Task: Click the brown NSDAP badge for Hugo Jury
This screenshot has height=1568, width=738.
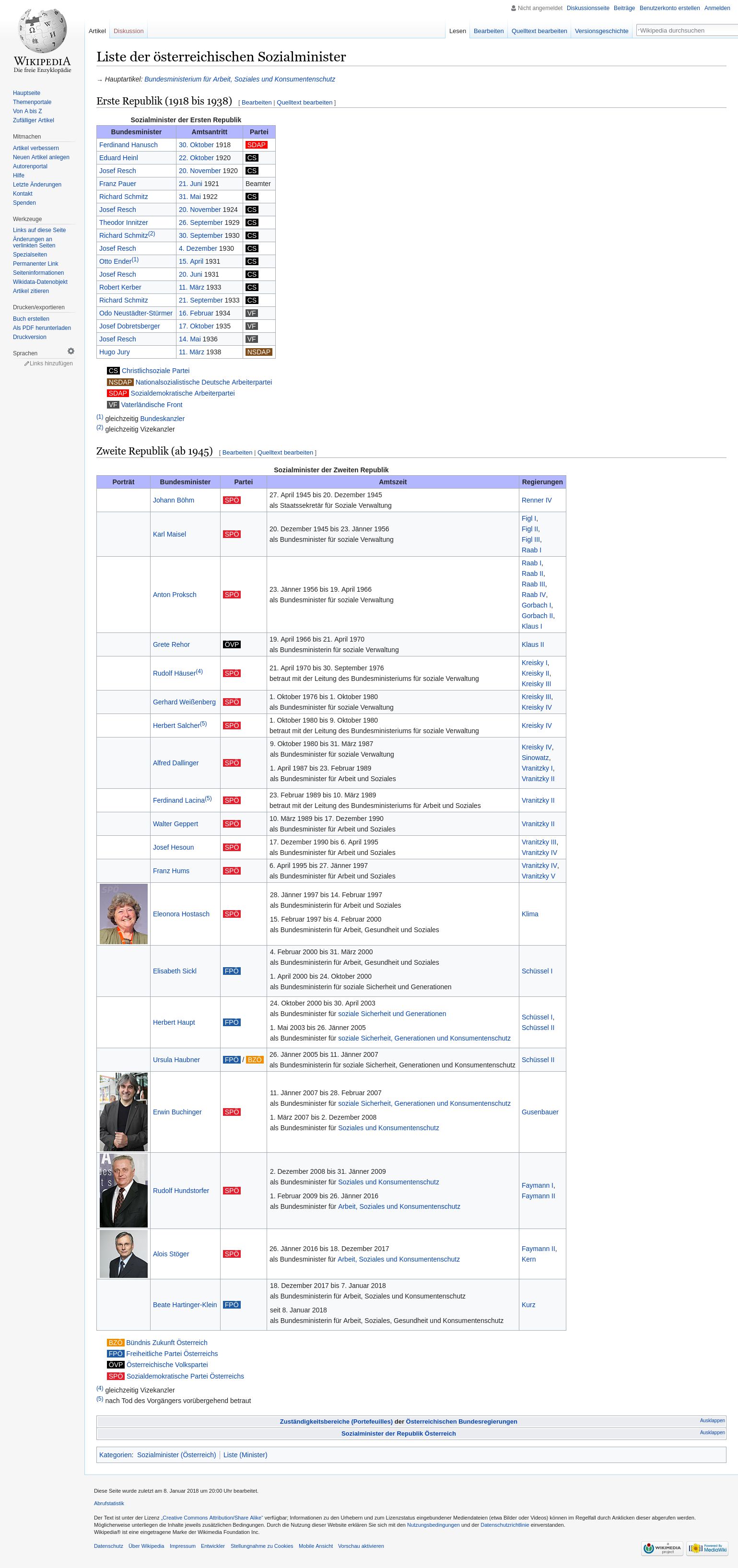Action: coord(259,352)
